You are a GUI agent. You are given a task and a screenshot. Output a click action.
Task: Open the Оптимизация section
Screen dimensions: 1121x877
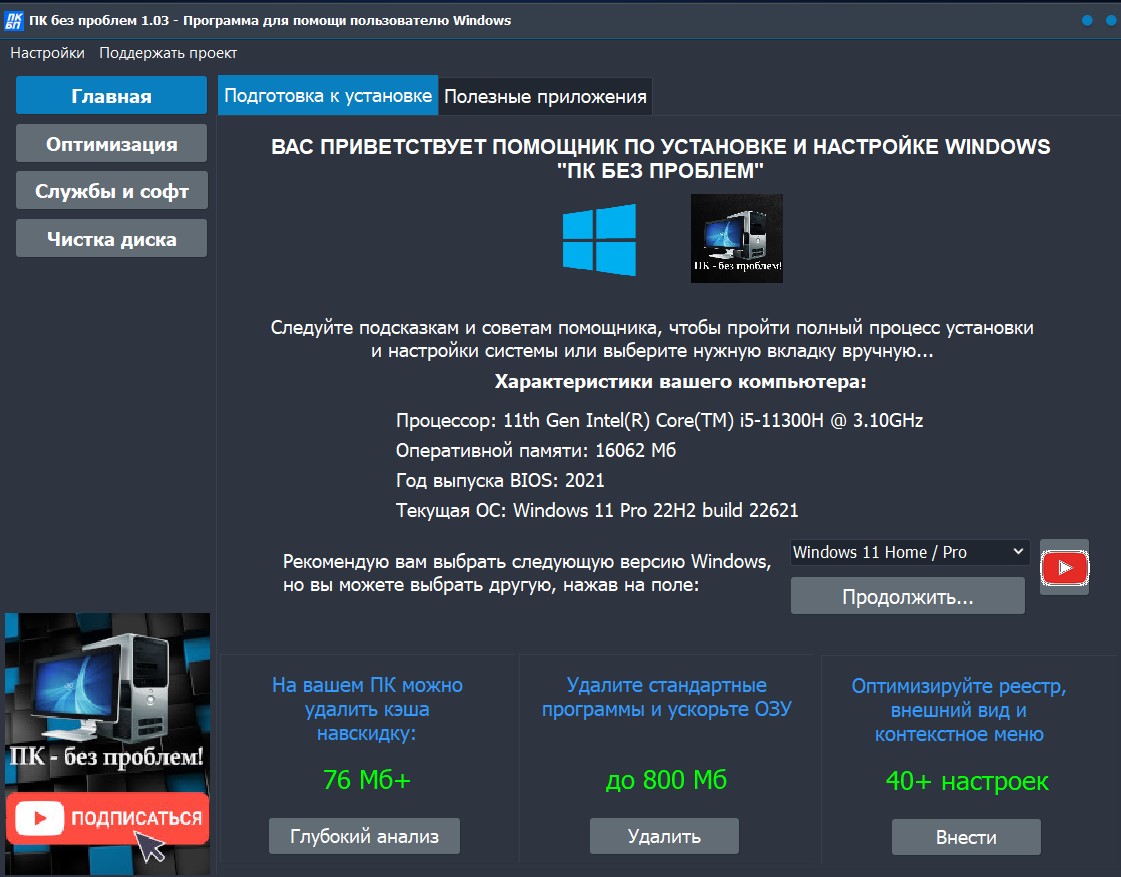pos(112,144)
